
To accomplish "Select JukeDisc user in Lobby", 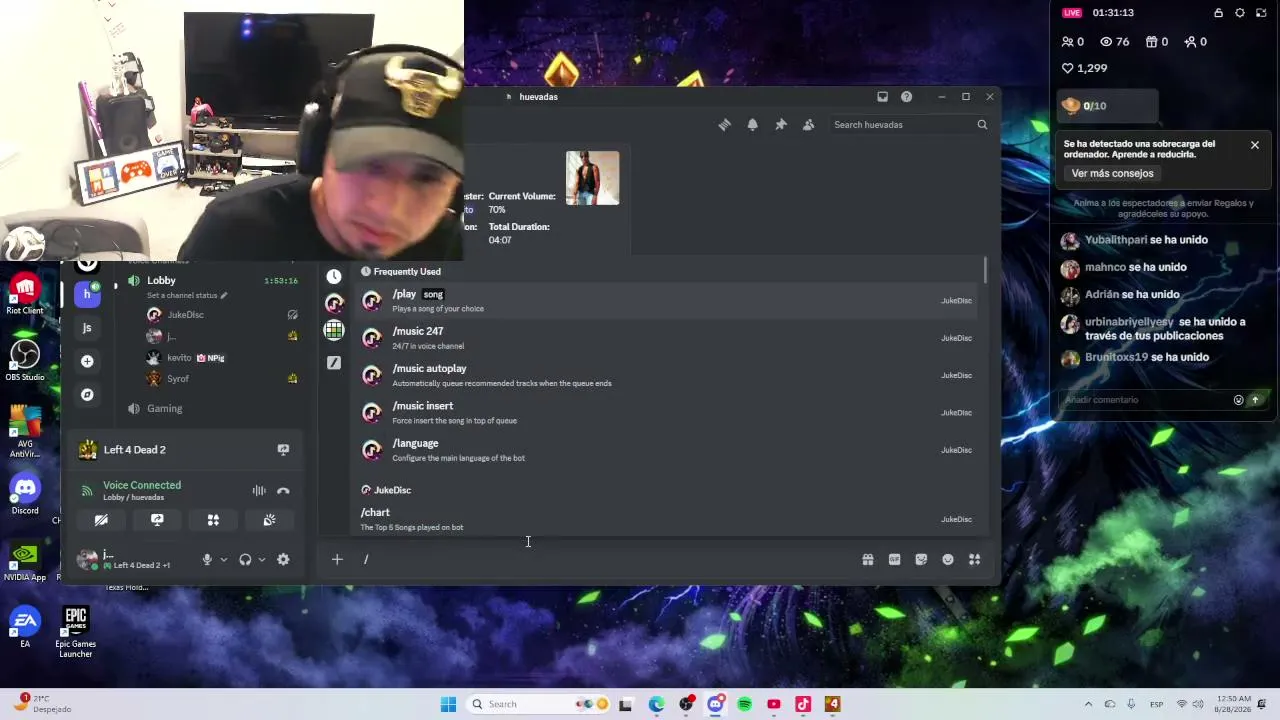I will [x=185, y=315].
